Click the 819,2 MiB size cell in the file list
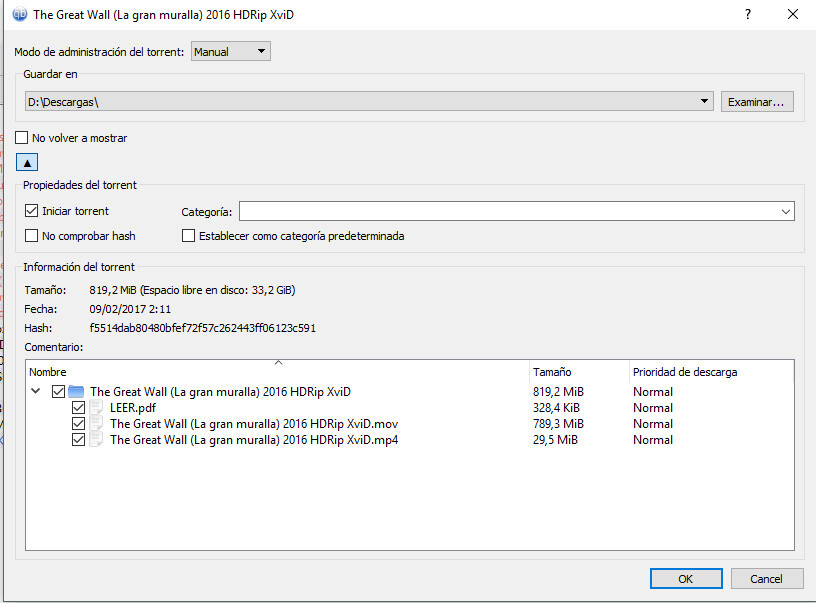The image size is (816, 603). [558, 392]
